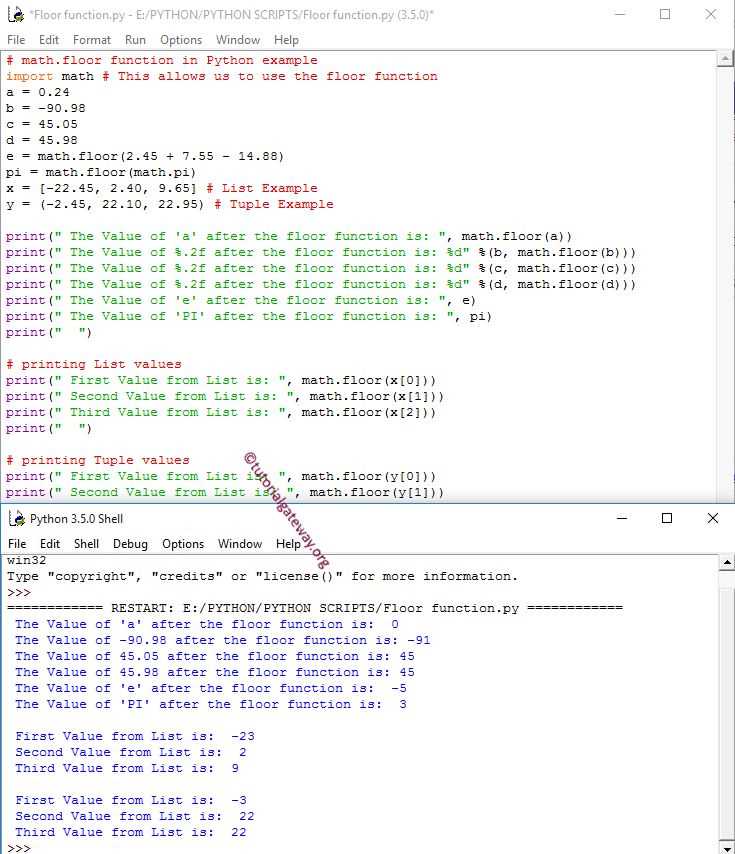The width and height of the screenshot is (735, 854).
Task: Click the IDLE icon in editor title bar
Action: (x=16, y=14)
